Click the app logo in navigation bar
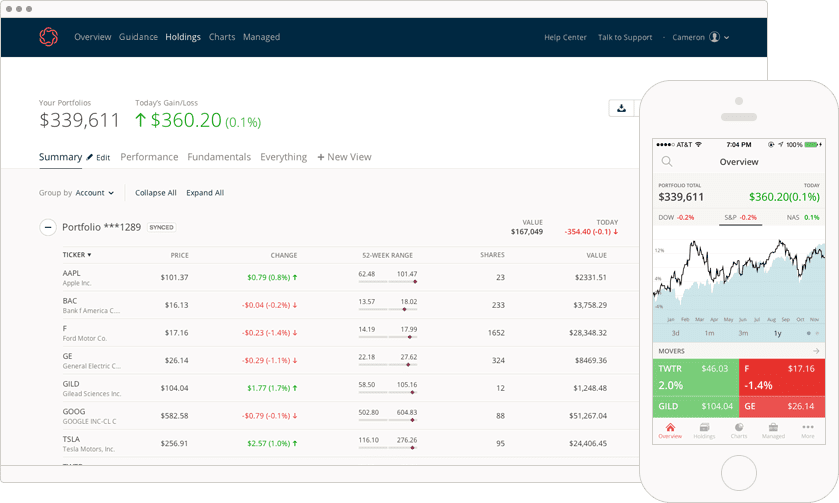Image resolution: width=839 pixels, height=503 pixels. point(48,37)
